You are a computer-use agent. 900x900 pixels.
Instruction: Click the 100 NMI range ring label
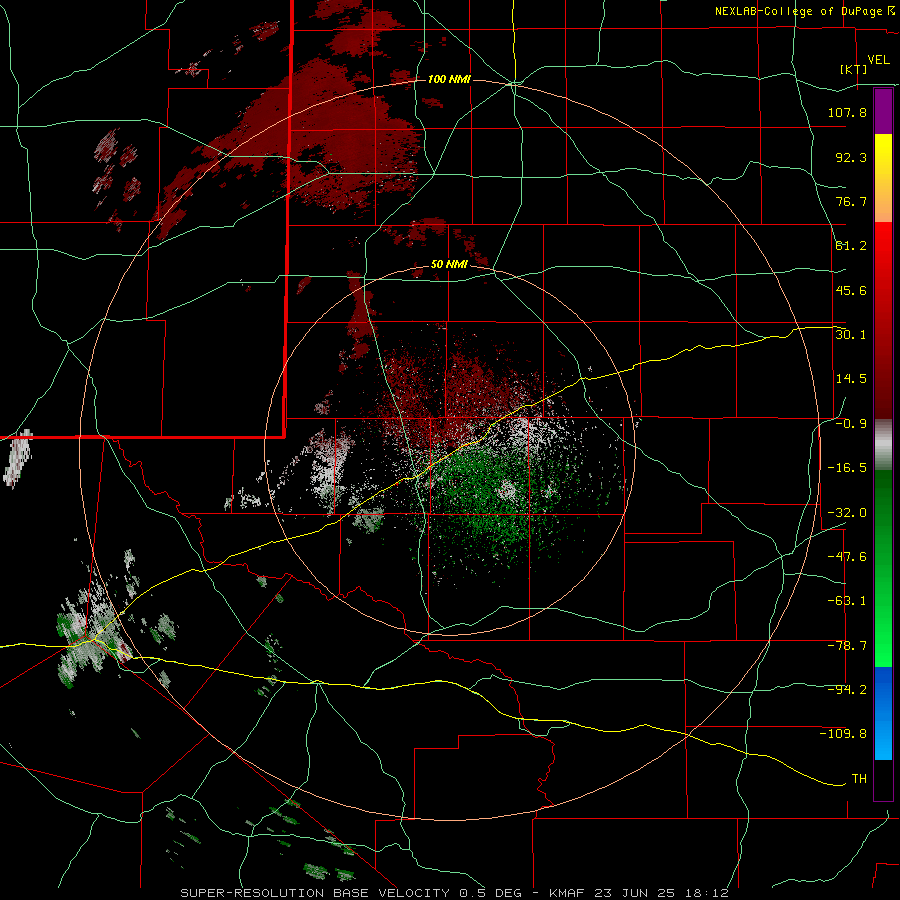coord(449,79)
